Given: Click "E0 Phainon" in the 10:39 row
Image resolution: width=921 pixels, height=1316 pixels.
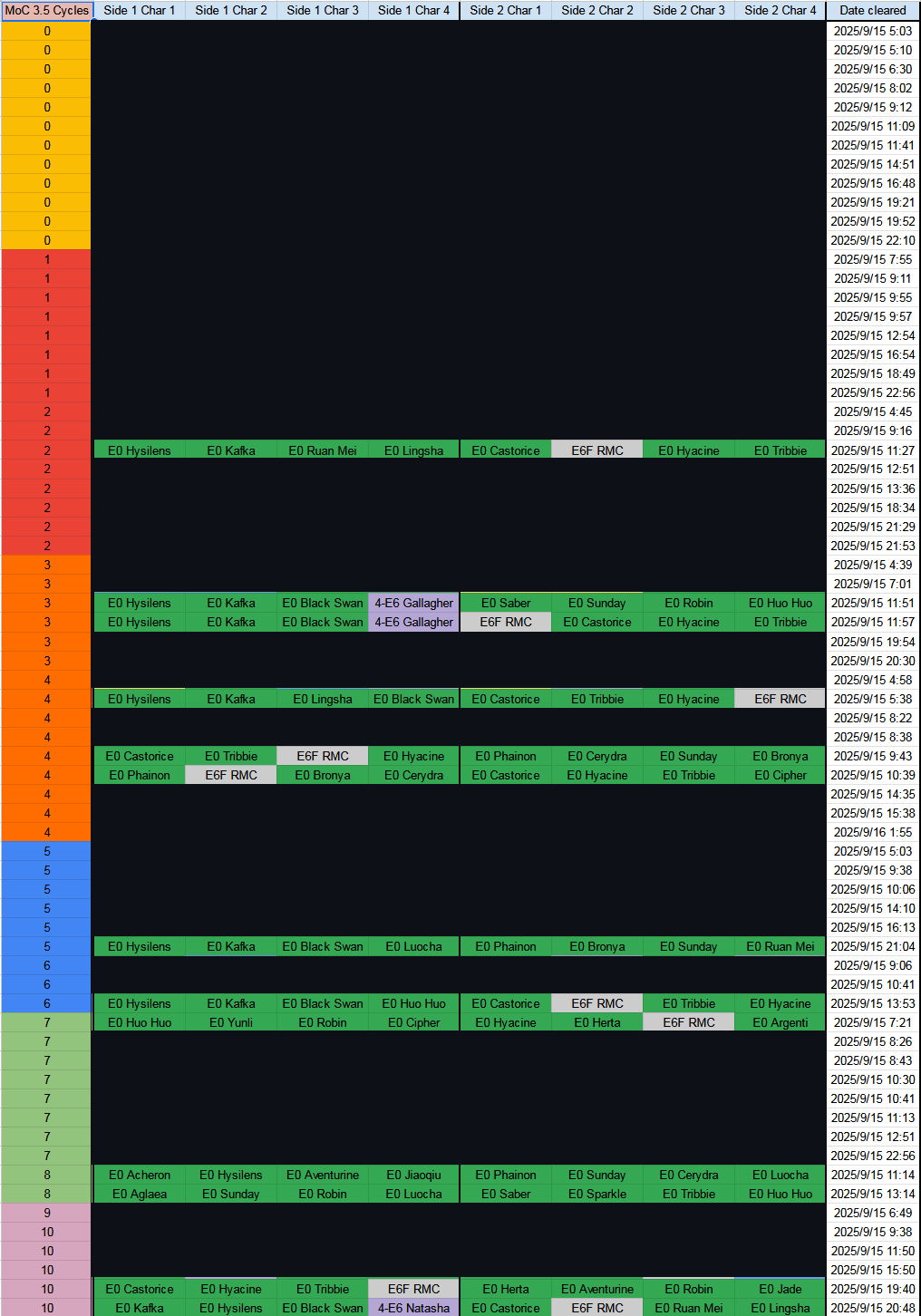Looking at the screenshot, I should coord(140,775).
